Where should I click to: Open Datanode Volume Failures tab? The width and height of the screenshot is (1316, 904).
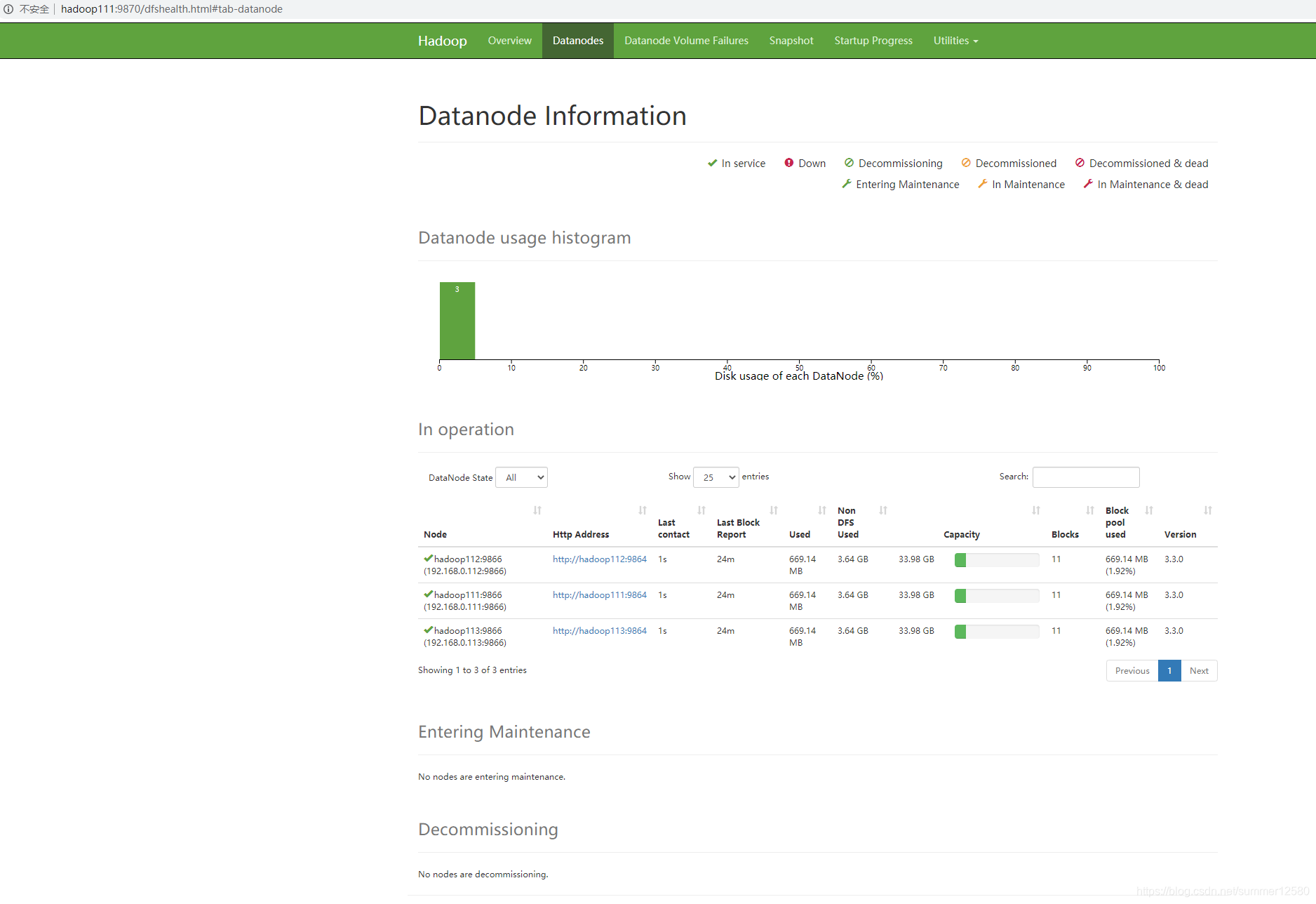(686, 41)
